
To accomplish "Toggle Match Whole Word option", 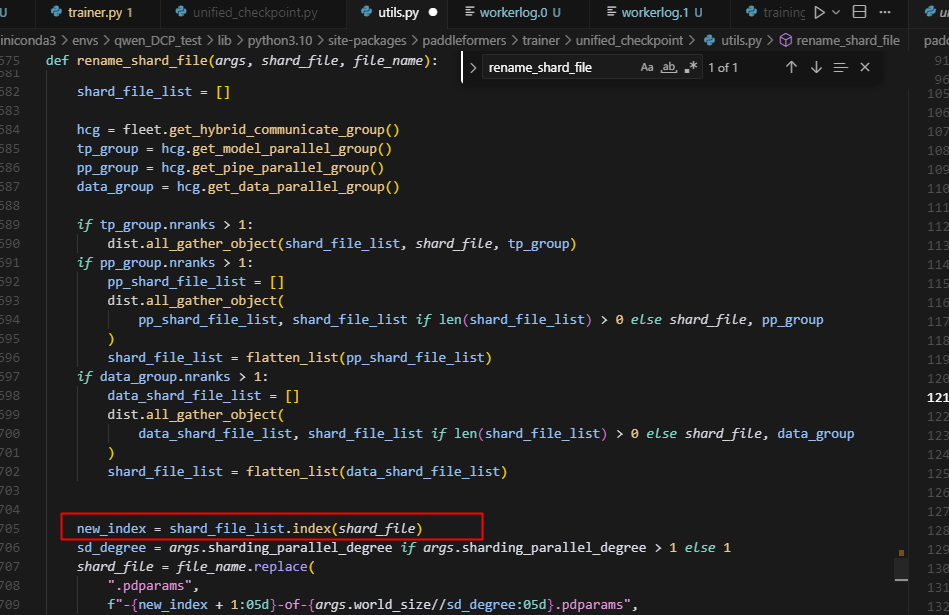I will pyautogui.click(x=669, y=67).
